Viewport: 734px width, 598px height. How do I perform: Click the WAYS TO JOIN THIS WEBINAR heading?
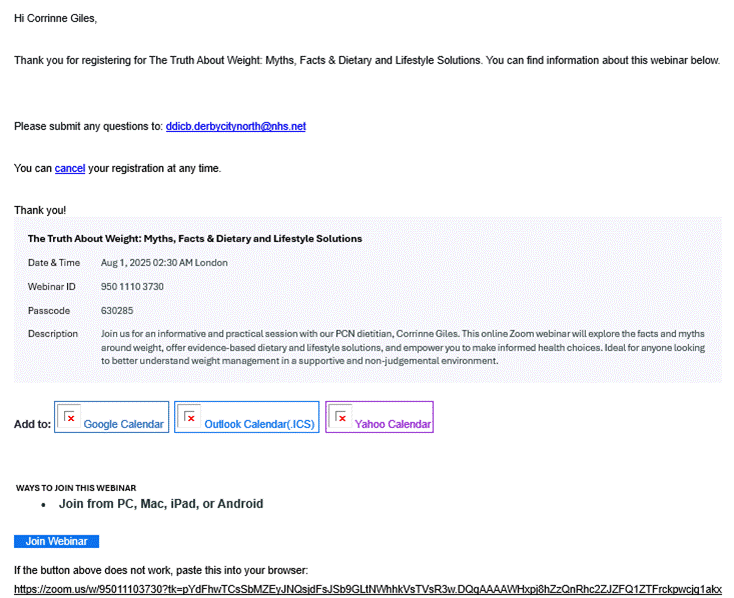(76, 488)
